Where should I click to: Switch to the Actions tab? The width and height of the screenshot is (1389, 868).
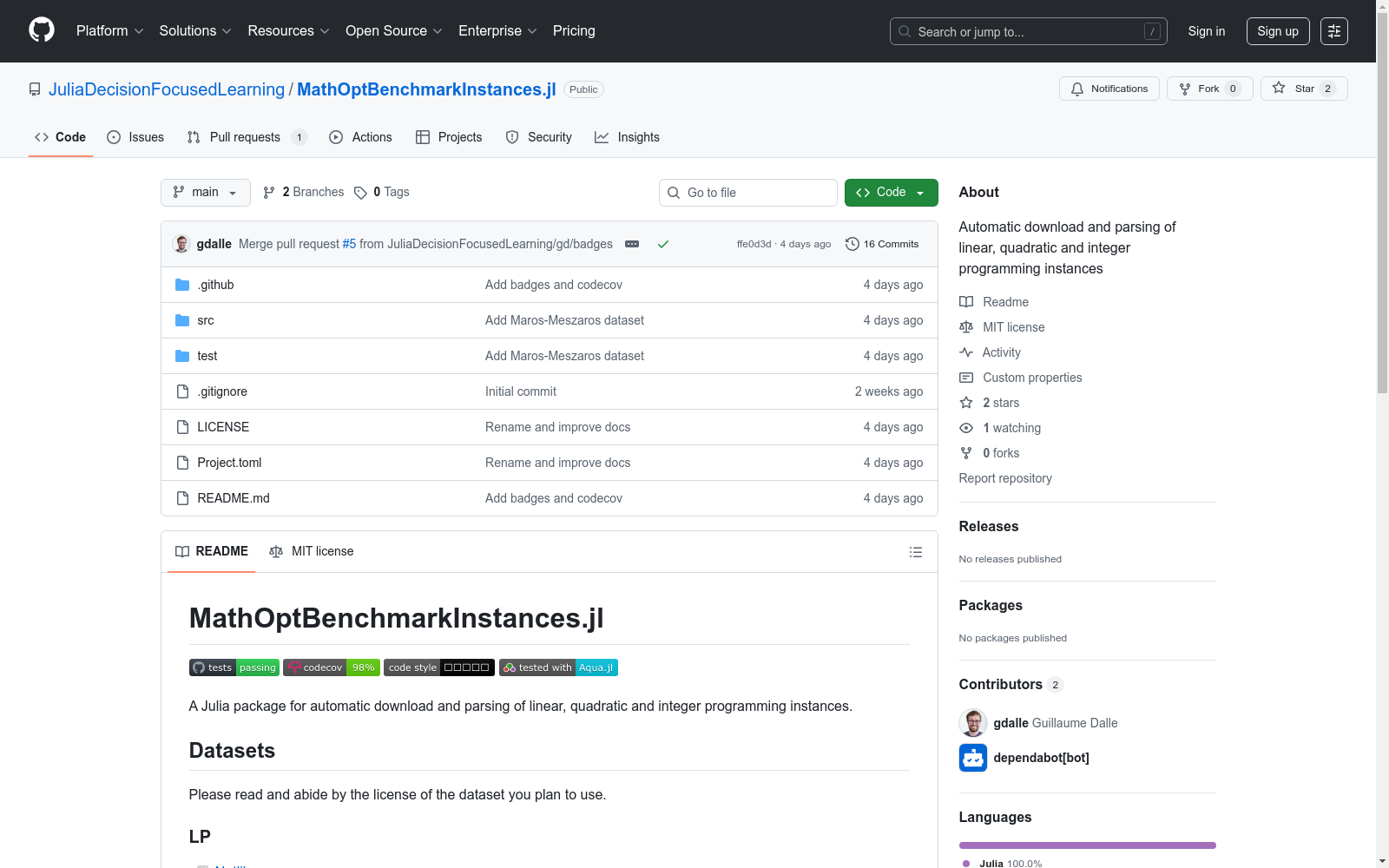(361, 137)
